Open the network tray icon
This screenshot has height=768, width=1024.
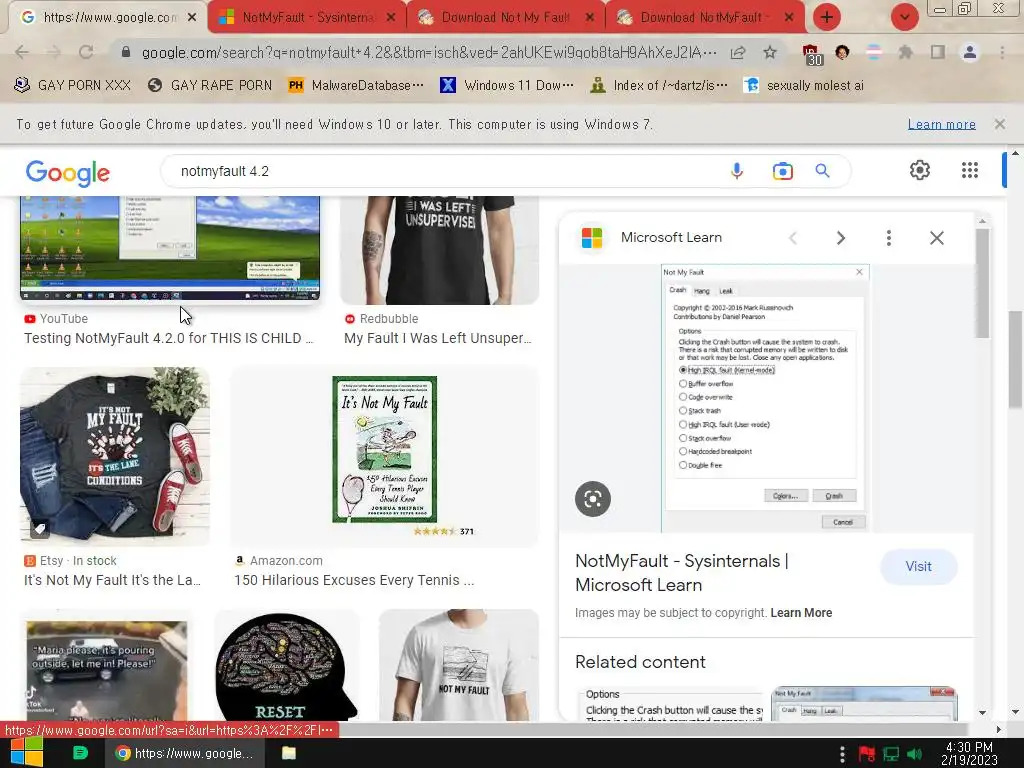(891, 754)
